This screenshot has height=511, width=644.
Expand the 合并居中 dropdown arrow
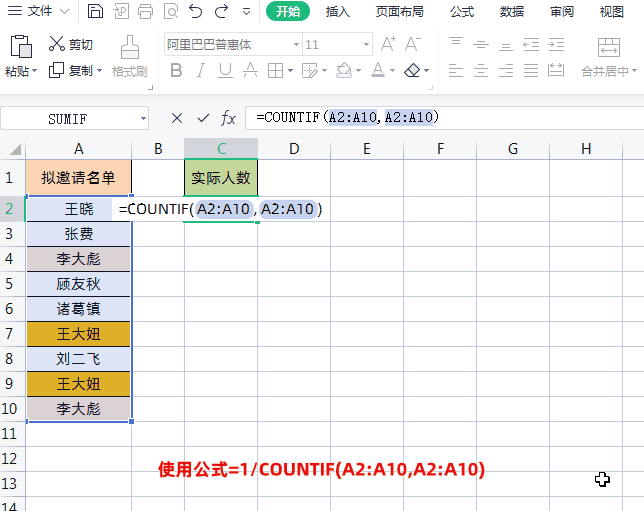(x=635, y=71)
